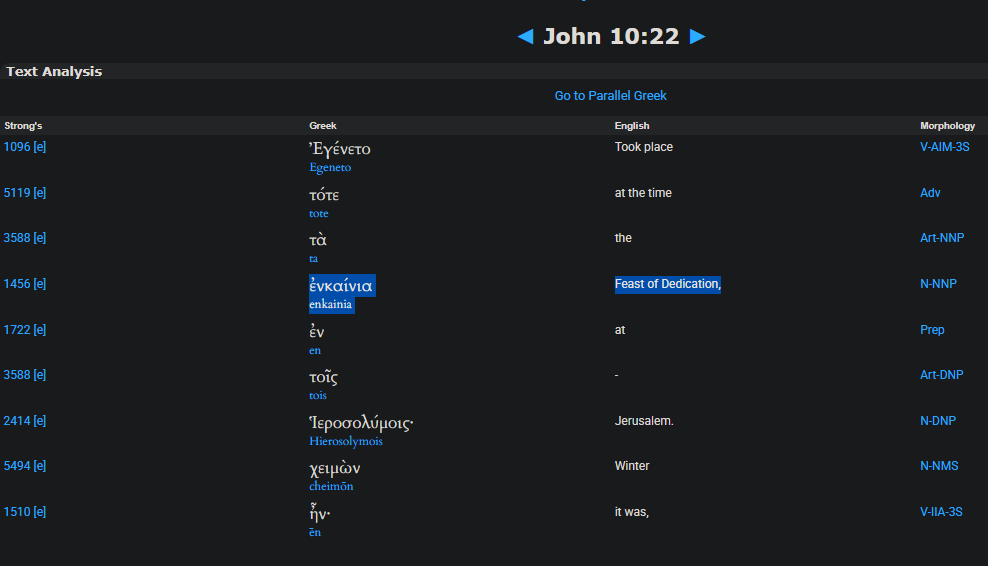988x566 pixels.
Task: Open the Go to Parallel Greek link
Action: click(x=610, y=96)
